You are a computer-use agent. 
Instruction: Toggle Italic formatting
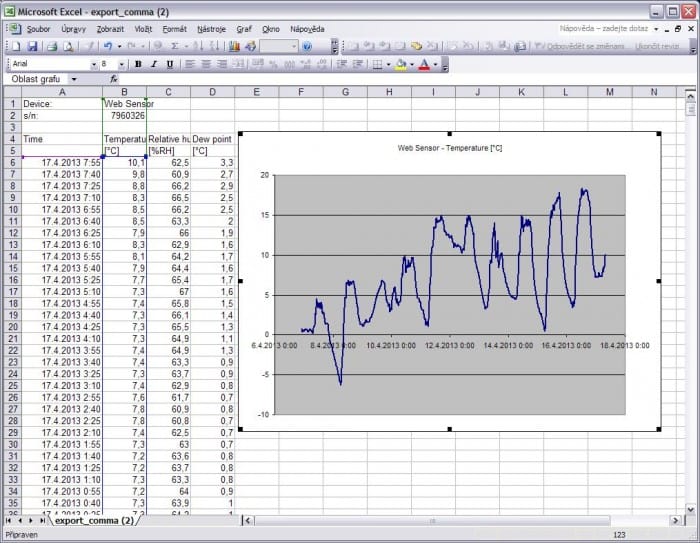(154, 64)
